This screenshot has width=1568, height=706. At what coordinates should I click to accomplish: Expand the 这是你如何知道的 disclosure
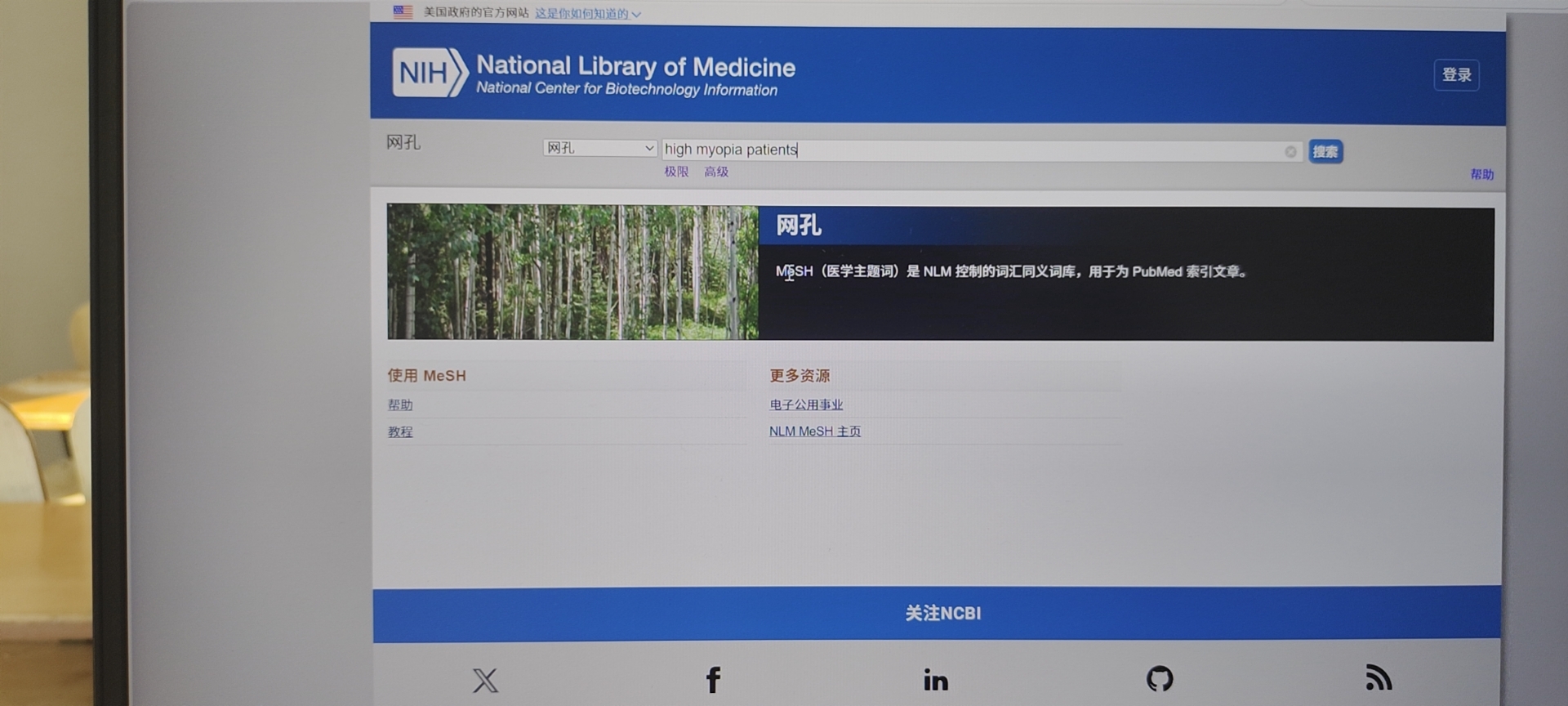pyautogui.click(x=588, y=14)
